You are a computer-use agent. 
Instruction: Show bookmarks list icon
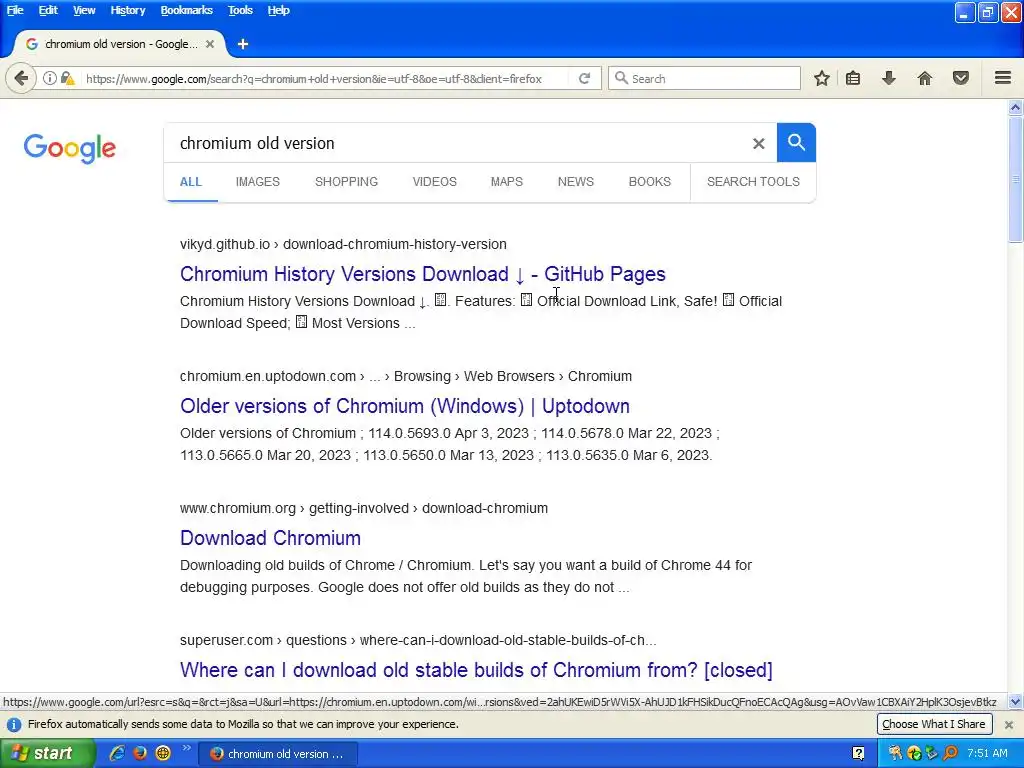(853, 78)
